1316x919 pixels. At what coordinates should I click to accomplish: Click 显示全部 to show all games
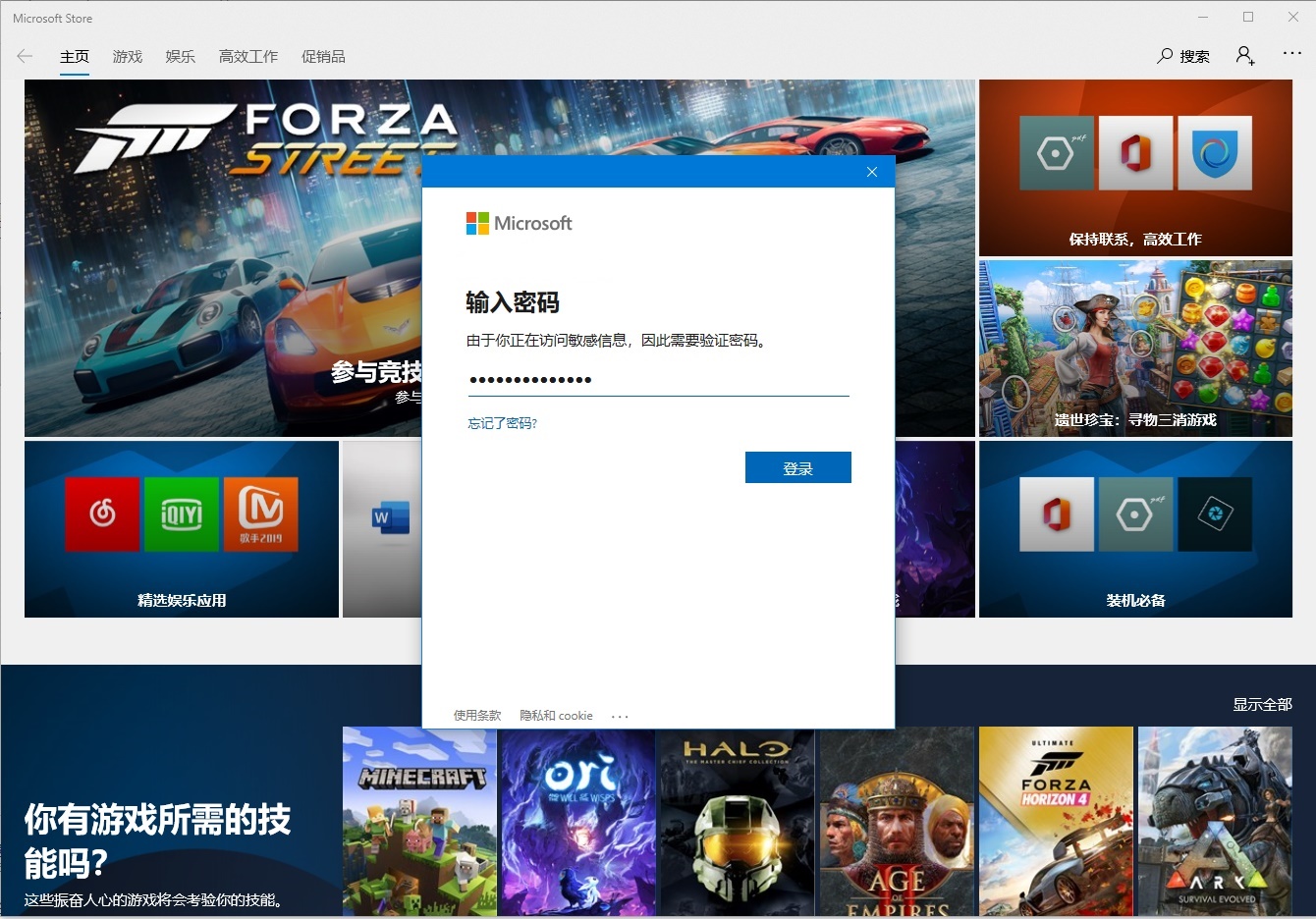coord(1263,705)
